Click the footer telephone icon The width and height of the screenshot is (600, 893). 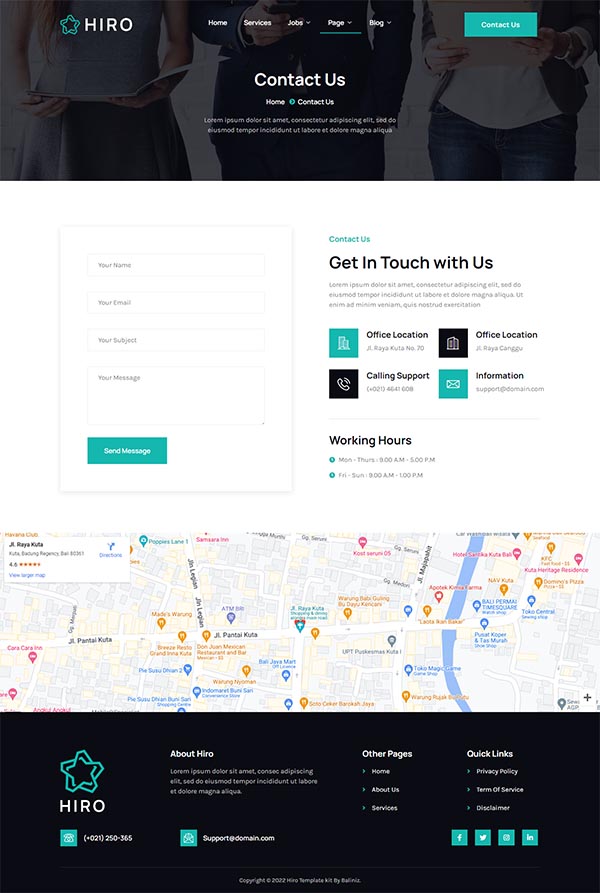coord(69,838)
